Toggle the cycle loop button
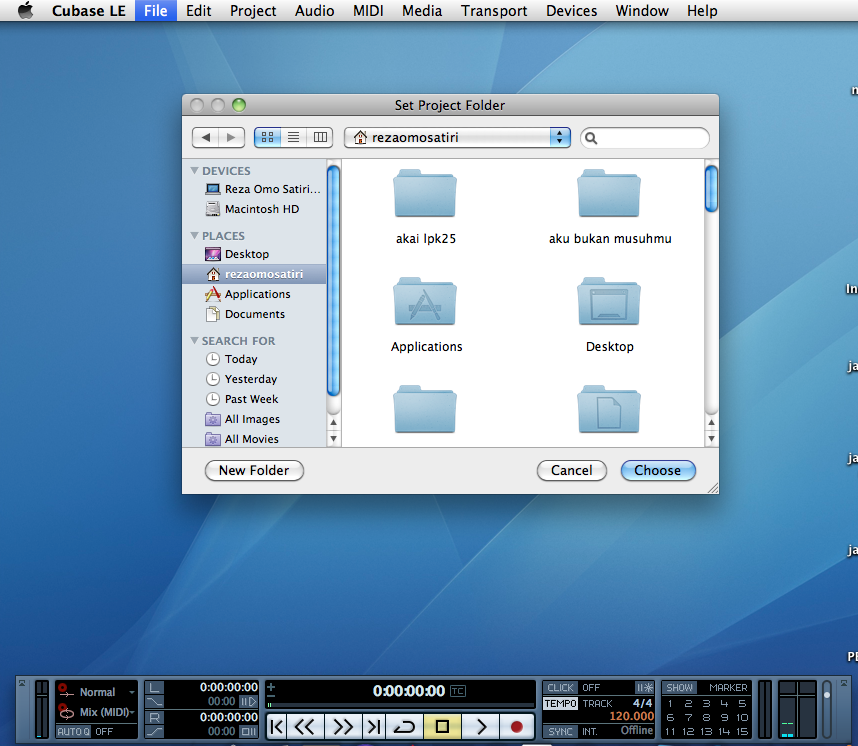Image resolution: width=858 pixels, height=746 pixels. coord(404,727)
